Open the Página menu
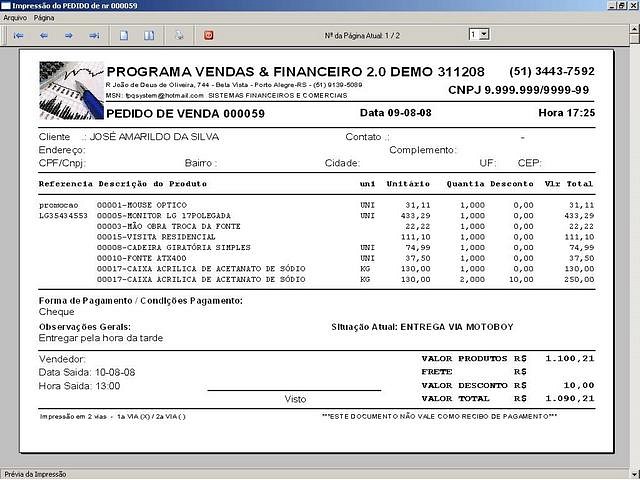 pyautogui.click(x=44, y=18)
